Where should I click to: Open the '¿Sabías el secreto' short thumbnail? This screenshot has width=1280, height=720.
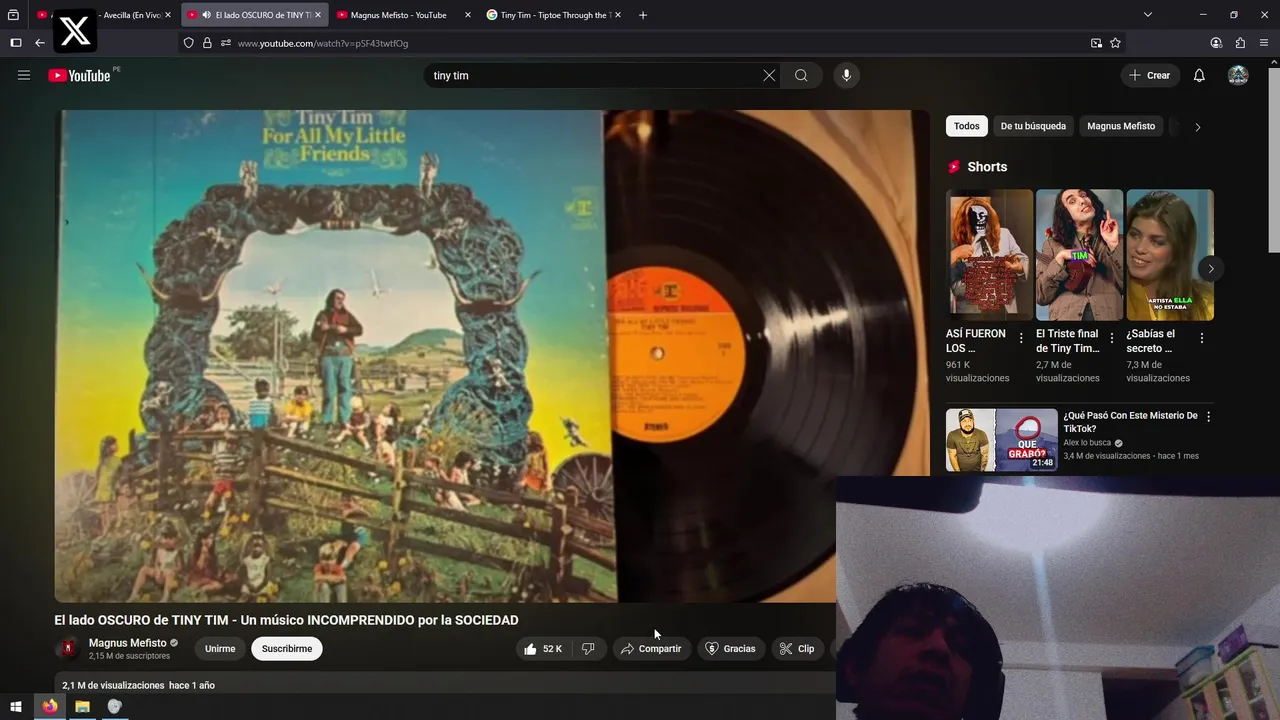[x=1170, y=255]
